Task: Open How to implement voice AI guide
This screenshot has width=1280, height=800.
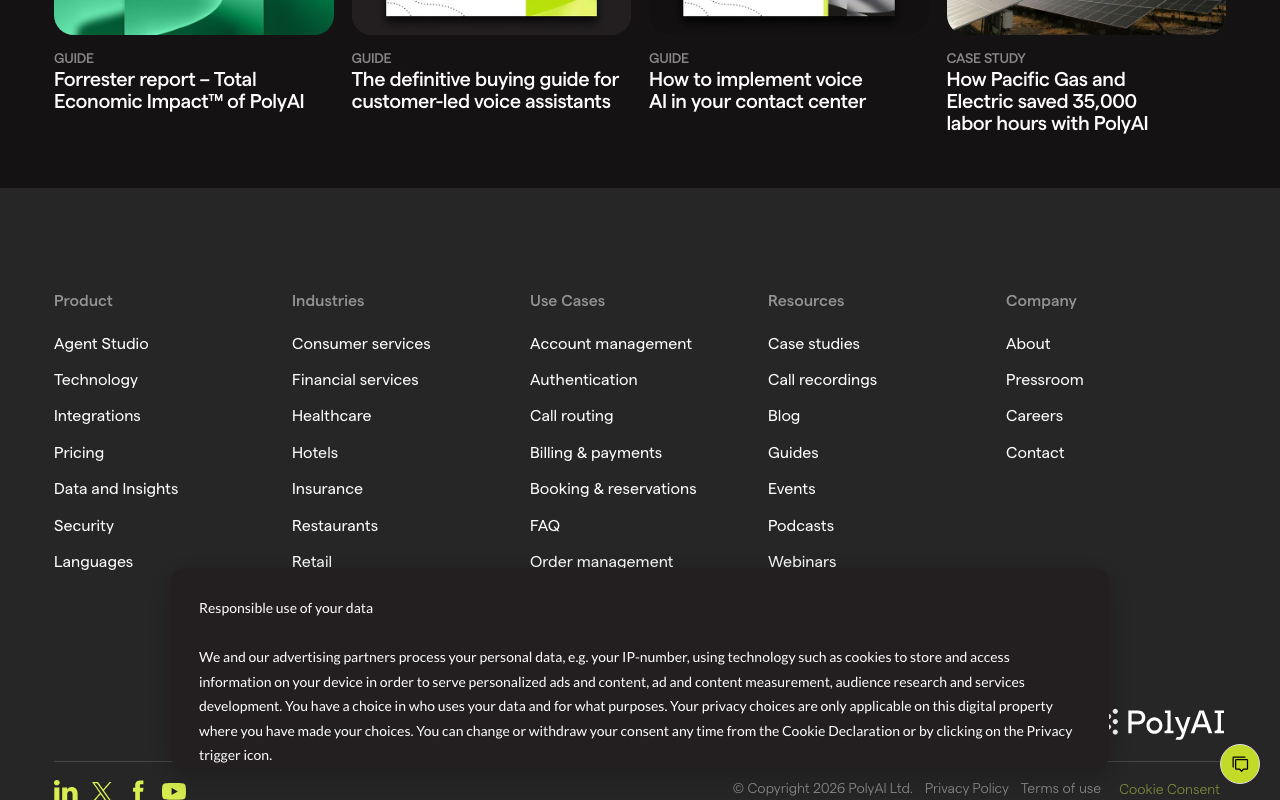Action: click(x=757, y=91)
